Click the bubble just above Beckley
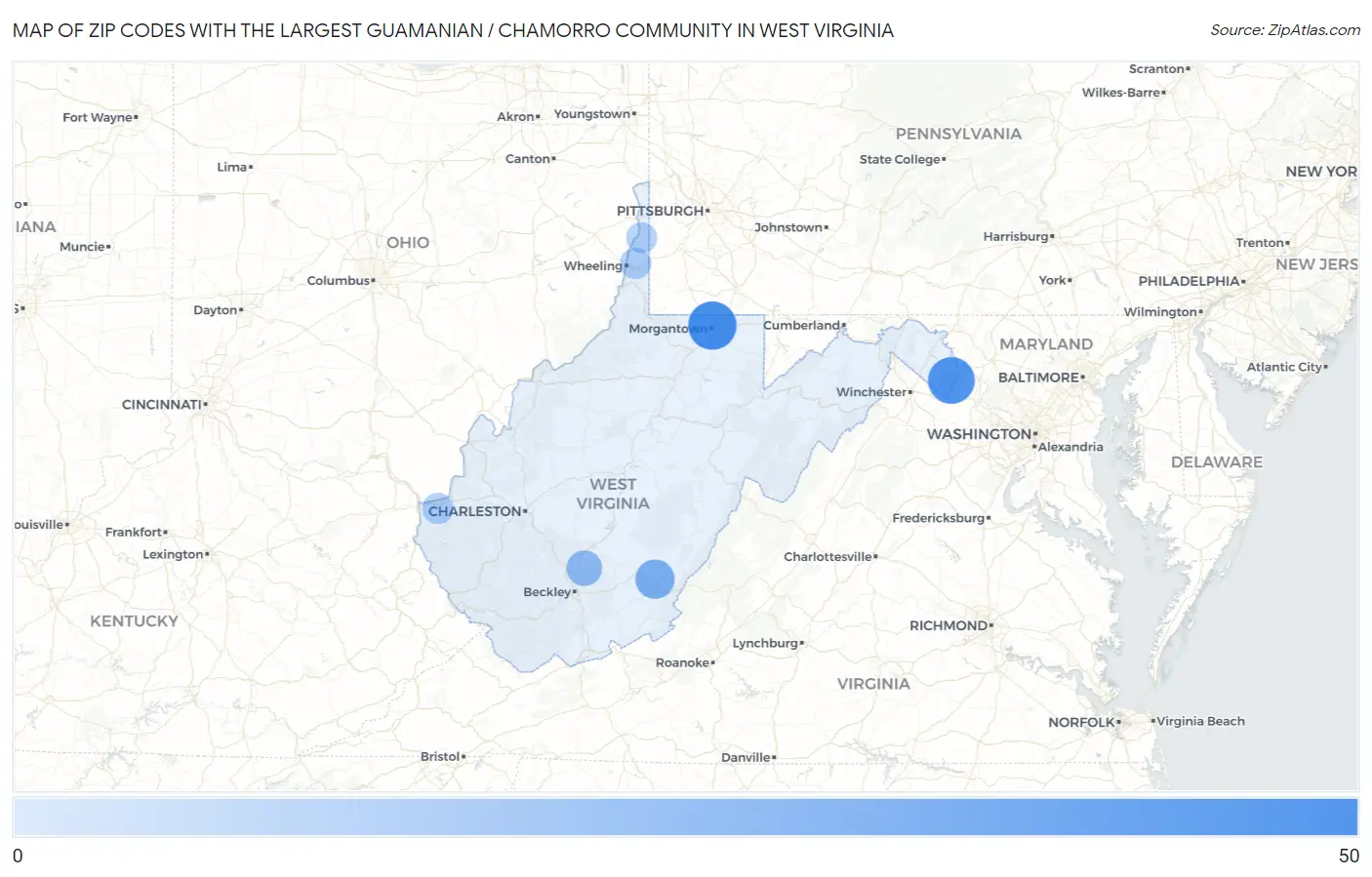Viewport: 1372px width, 877px height. tap(585, 568)
